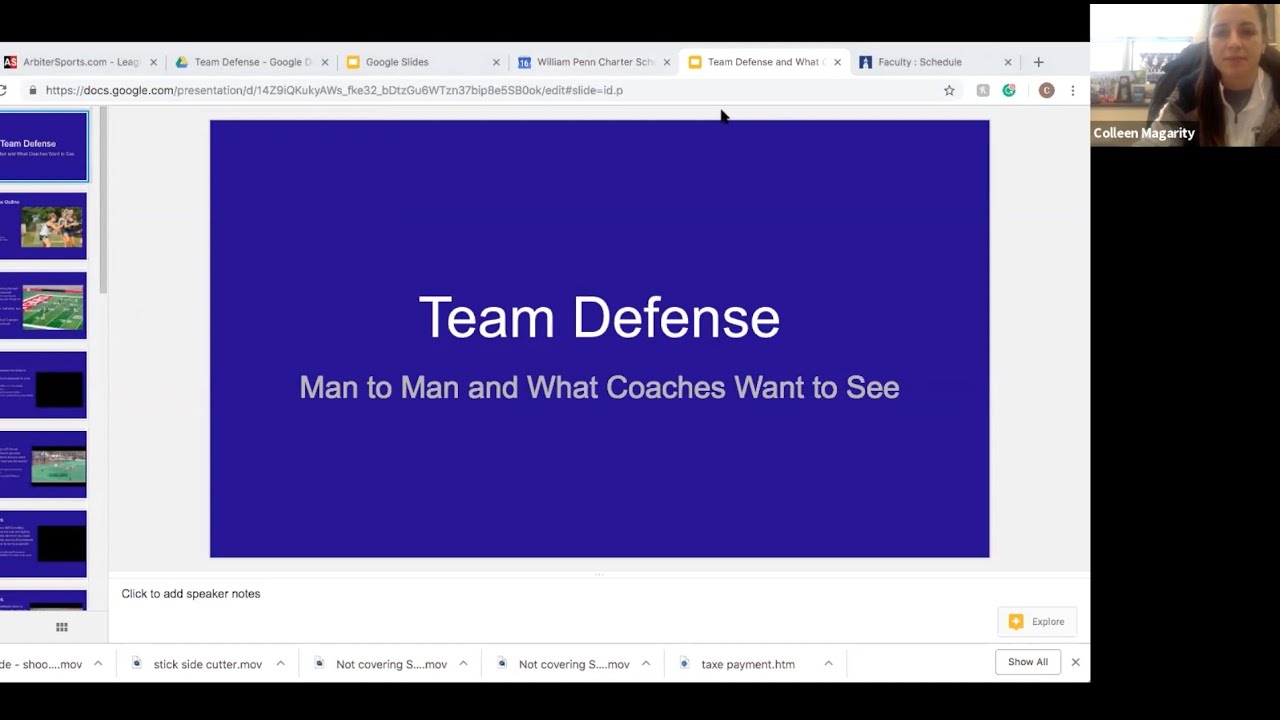Screen dimensions: 1280x720
Task: Click the green Grammarly extension icon
Action: 1009,90
